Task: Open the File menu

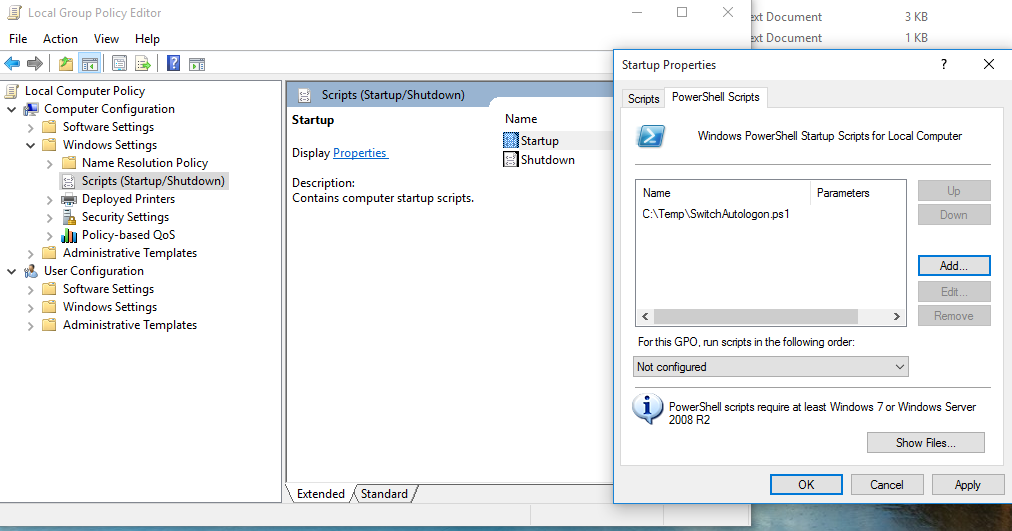Action: point(18,39)
